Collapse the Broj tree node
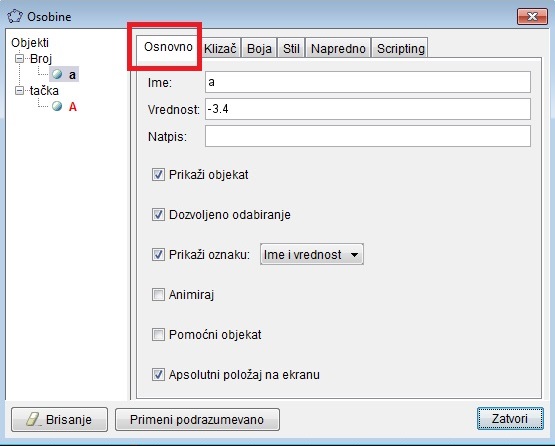Screen dimensions: 555x446 coord(20,58)
